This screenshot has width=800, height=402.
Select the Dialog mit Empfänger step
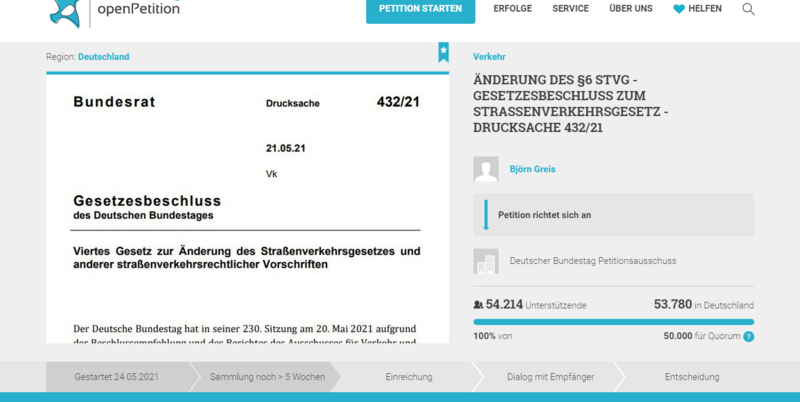pos(551,377)
